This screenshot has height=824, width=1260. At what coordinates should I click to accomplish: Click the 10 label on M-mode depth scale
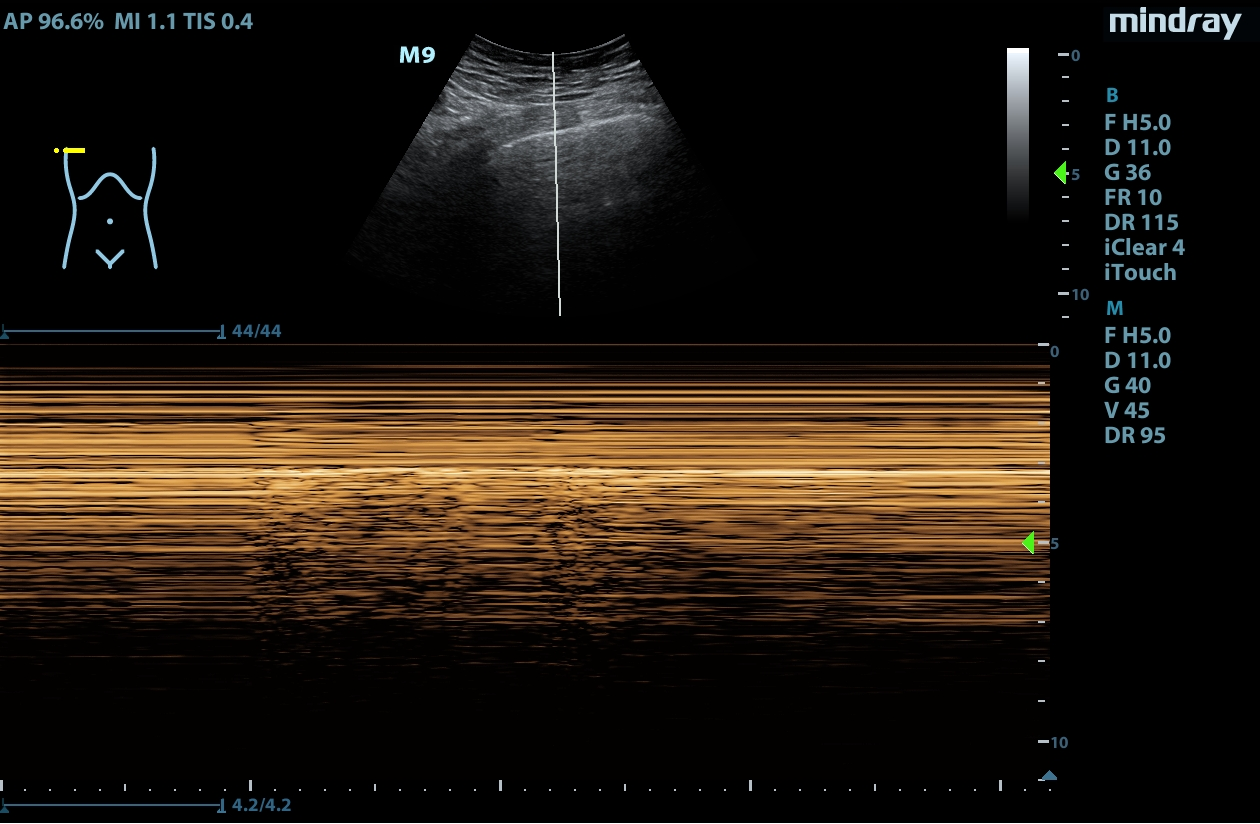(x=1059, y=742)
